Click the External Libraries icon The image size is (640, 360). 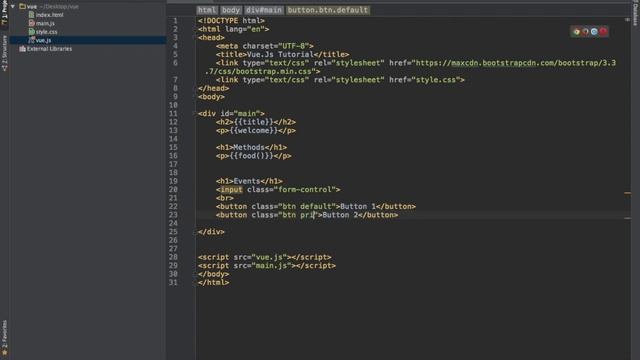click(x=22, y=49)
